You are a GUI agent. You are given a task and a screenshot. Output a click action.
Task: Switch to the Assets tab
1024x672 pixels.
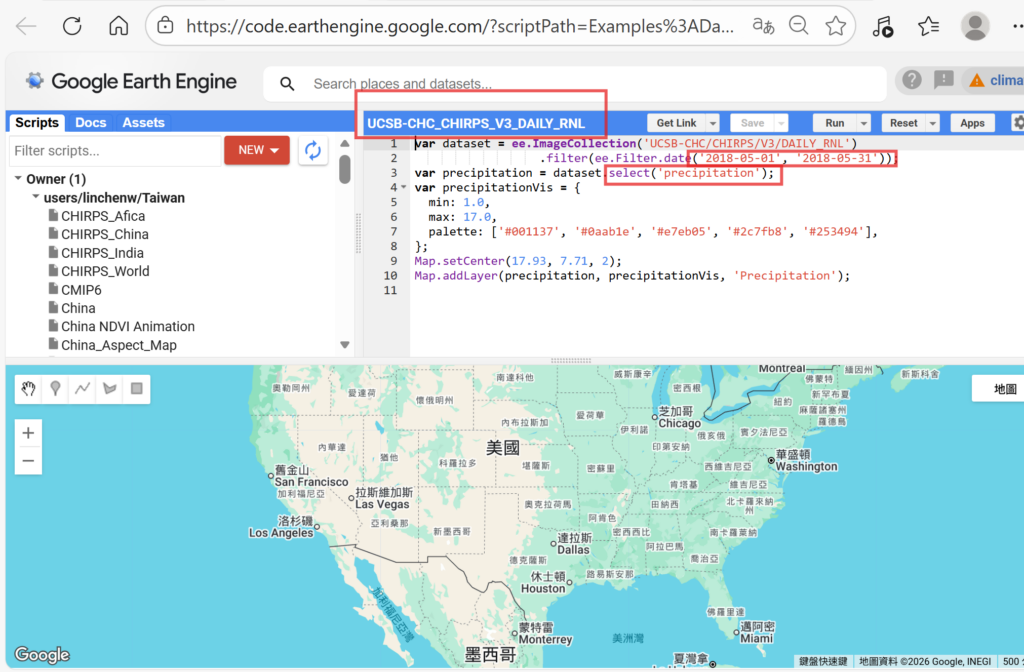tap(143, 122)
